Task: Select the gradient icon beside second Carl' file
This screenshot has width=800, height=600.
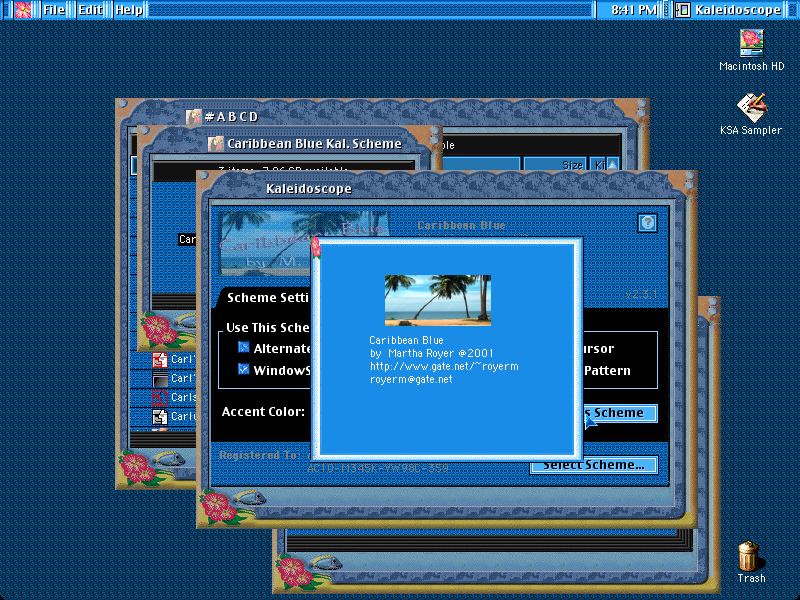Action: pos(160,379)
